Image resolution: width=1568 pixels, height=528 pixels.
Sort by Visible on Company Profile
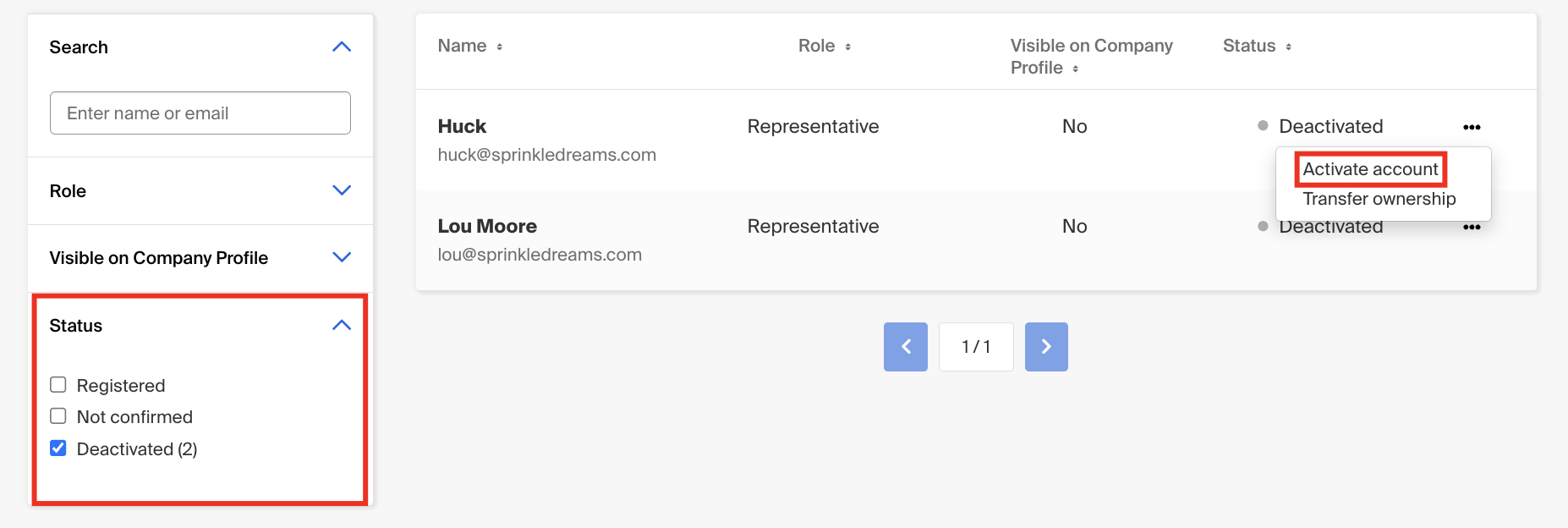[1091, 57]
